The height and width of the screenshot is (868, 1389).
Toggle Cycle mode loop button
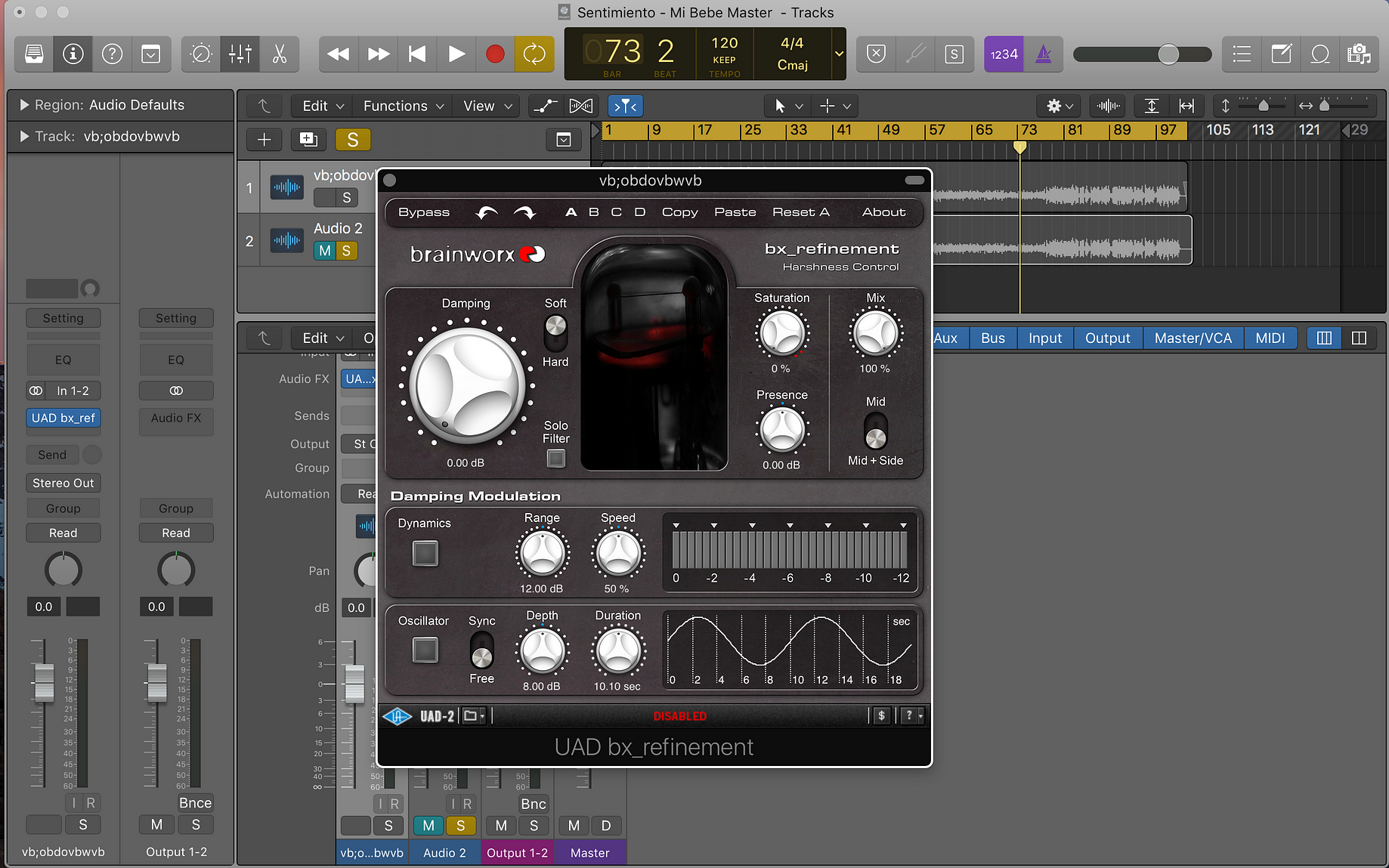click(534, 54)
